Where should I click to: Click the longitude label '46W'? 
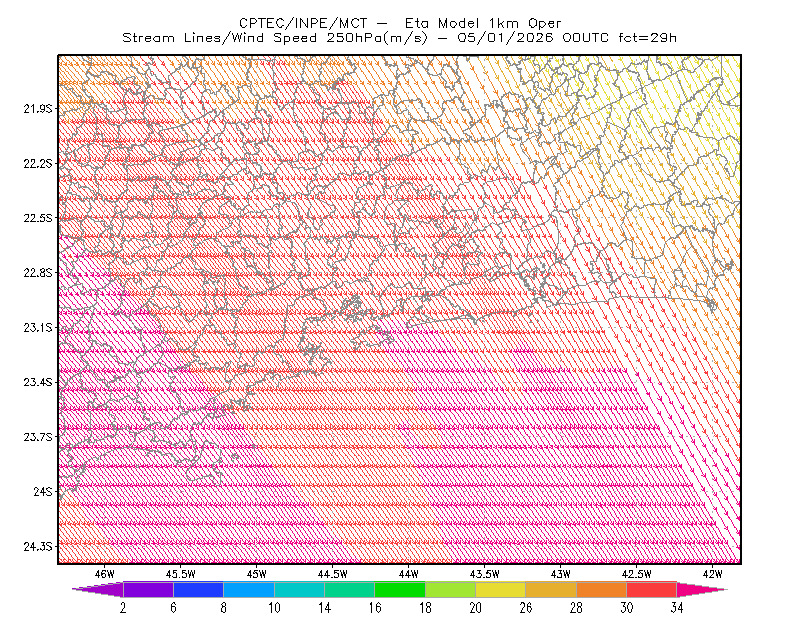tap(105, 574)
